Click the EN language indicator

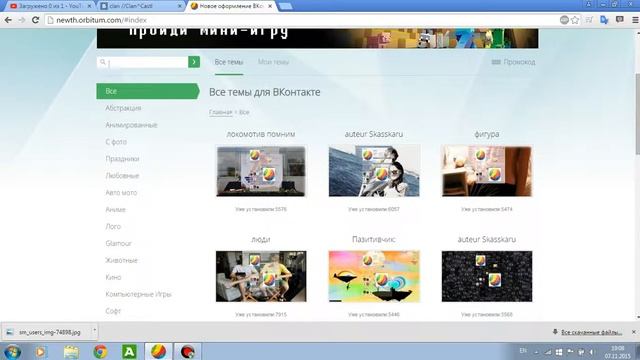point(523,351)
